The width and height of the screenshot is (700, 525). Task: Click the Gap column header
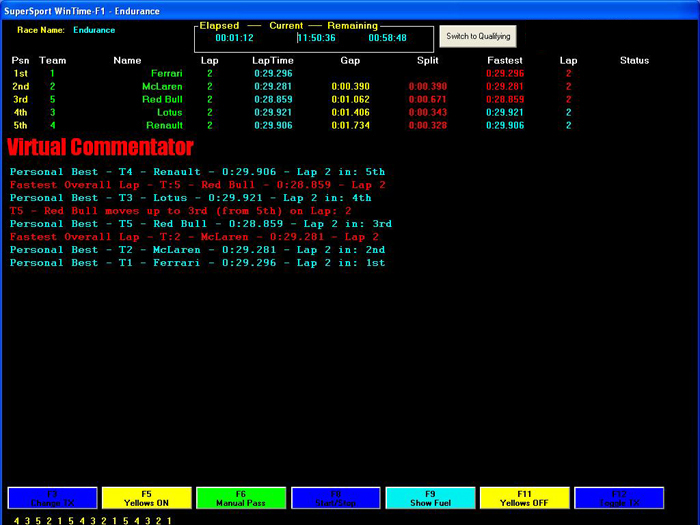[x=350, y=60]
